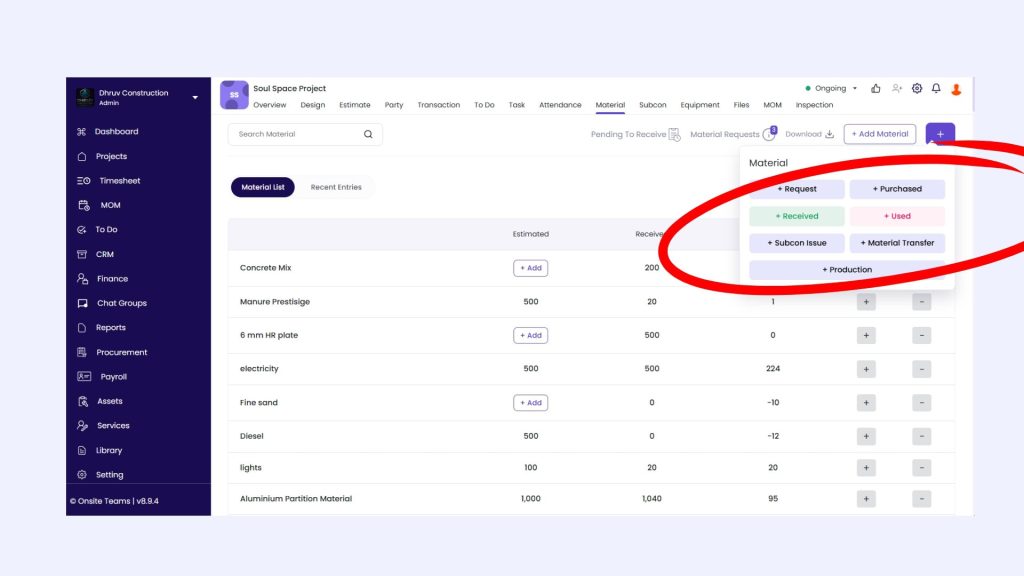Screen dimensions: 1024x576
Task: Click the search magnifier icon
Action: coord(368,134)
